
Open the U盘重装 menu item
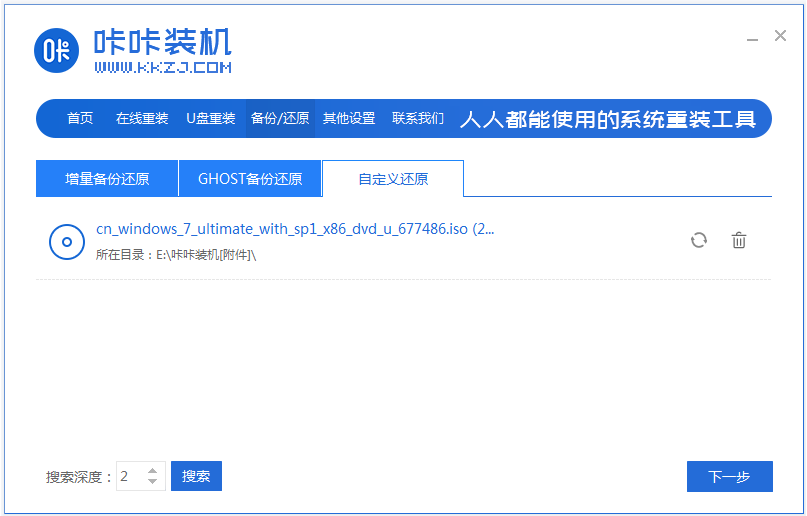click(x=211, y=118)
